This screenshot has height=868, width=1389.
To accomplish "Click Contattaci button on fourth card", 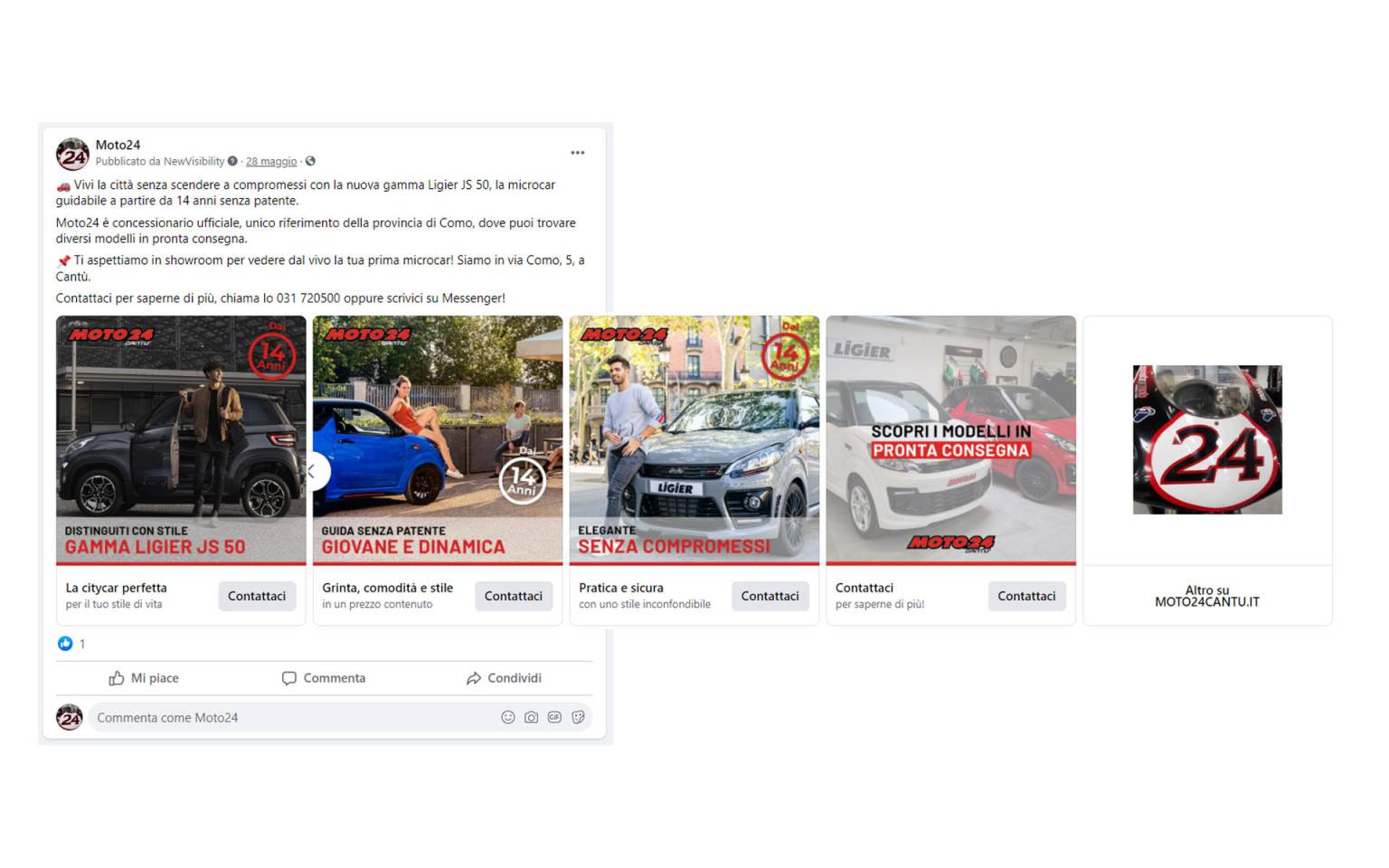I will coord(1027,596).
